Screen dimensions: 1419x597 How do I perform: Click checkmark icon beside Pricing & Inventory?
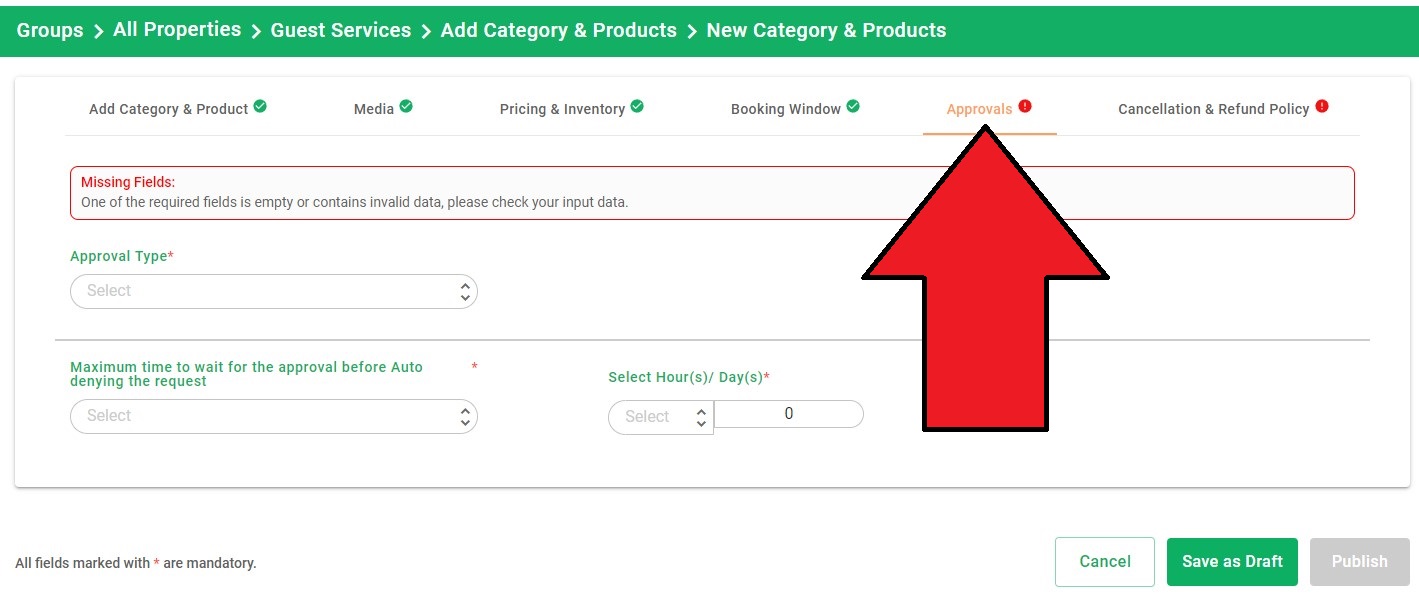point(637,106)
